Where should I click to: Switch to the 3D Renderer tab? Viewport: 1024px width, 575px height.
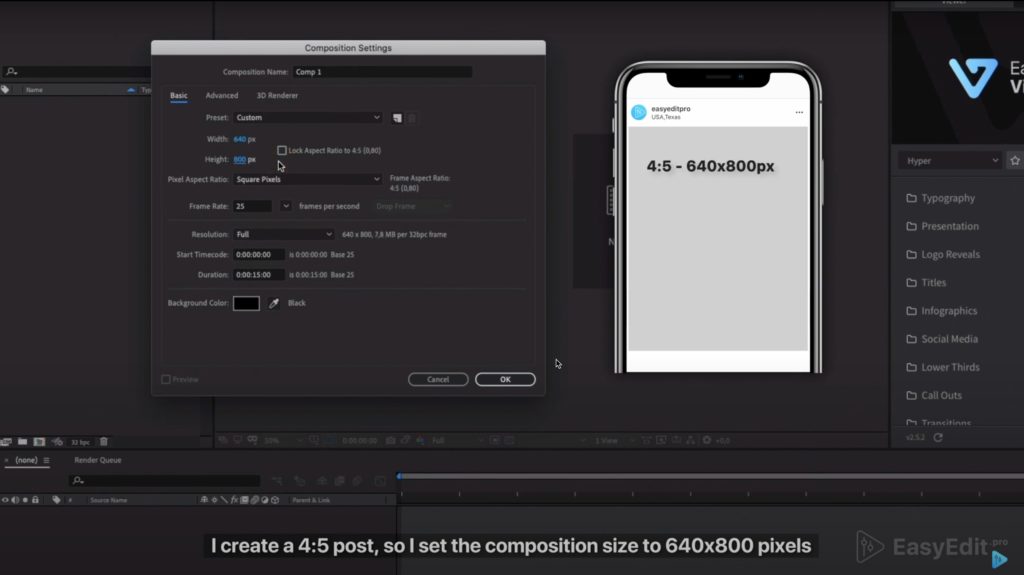click(x=277, y=95)
